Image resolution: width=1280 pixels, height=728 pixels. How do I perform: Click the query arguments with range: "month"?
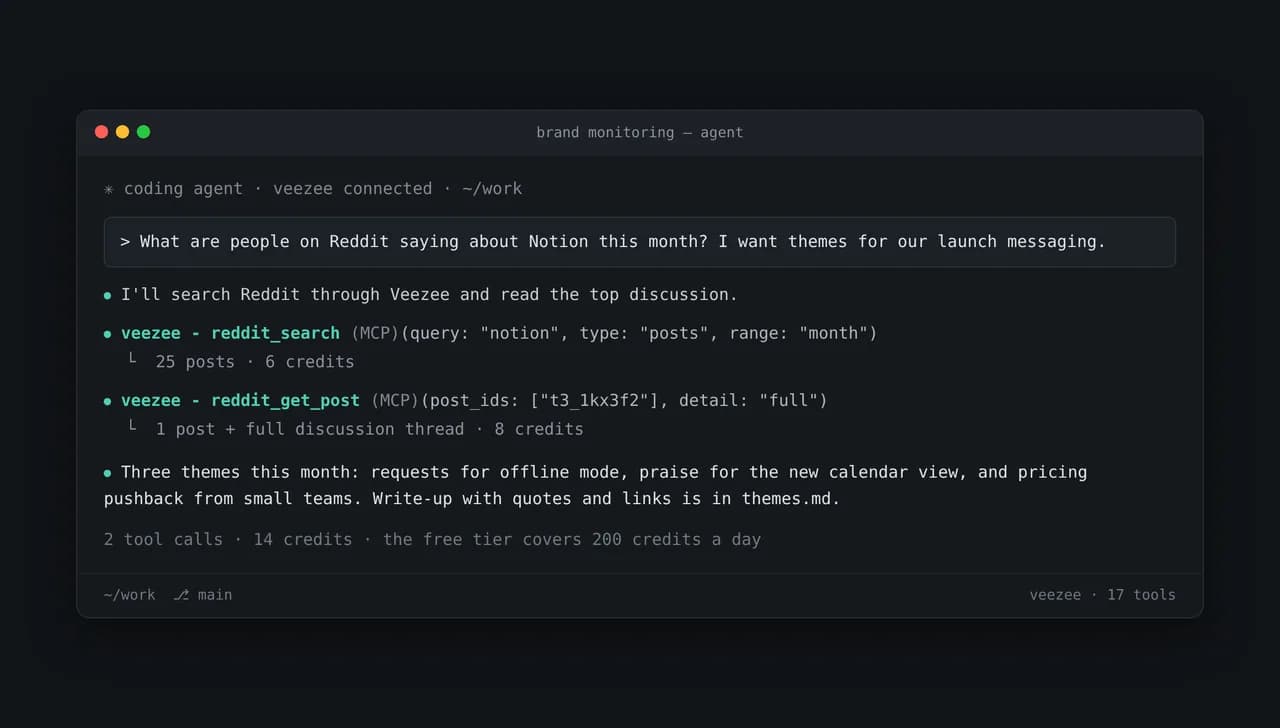639,333
